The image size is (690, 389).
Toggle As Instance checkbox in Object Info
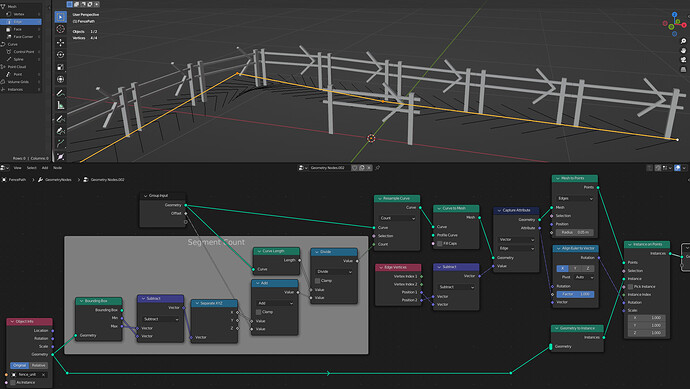13,382
